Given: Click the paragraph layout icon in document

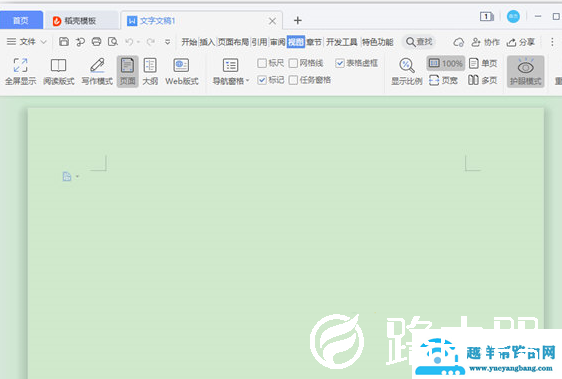Looking at the screenshot, I should pos(67,176).
